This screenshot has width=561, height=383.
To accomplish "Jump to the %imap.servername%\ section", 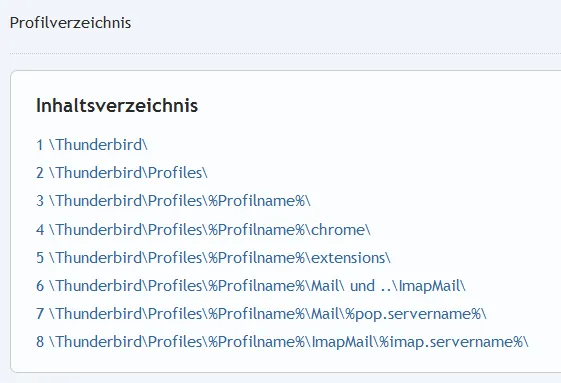I will click(x=282, y=341).
